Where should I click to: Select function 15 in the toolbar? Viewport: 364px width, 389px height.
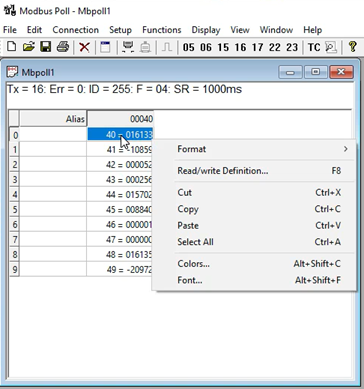click(x=223, y=47)
